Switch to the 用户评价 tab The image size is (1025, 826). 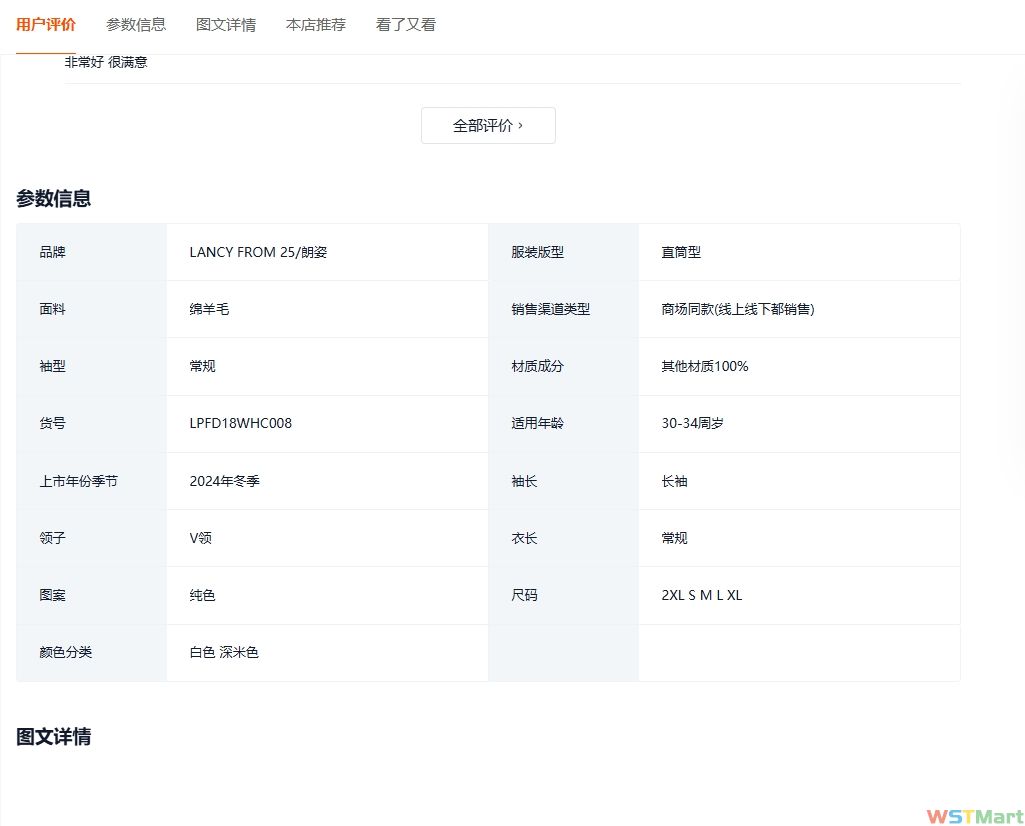tap(46, 25)
